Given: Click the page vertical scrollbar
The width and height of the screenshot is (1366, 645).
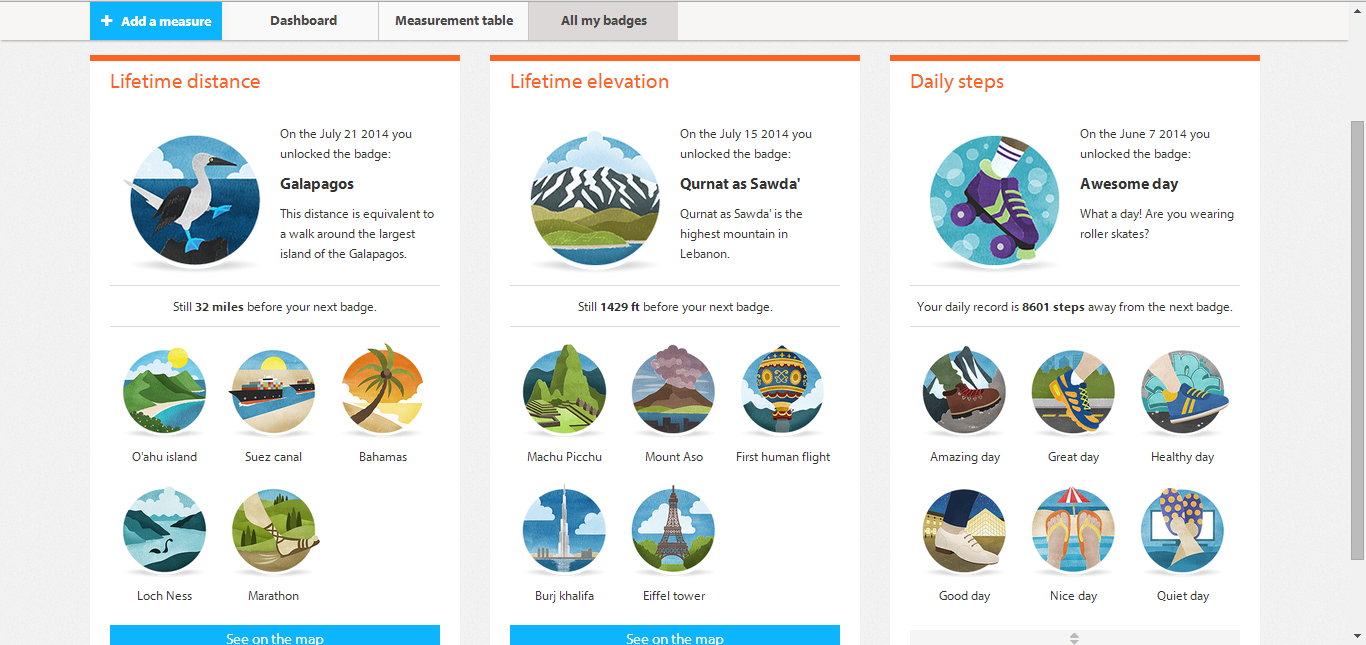Looking at the screenshot, I should pyautogui.click(x=1357, y=340).
